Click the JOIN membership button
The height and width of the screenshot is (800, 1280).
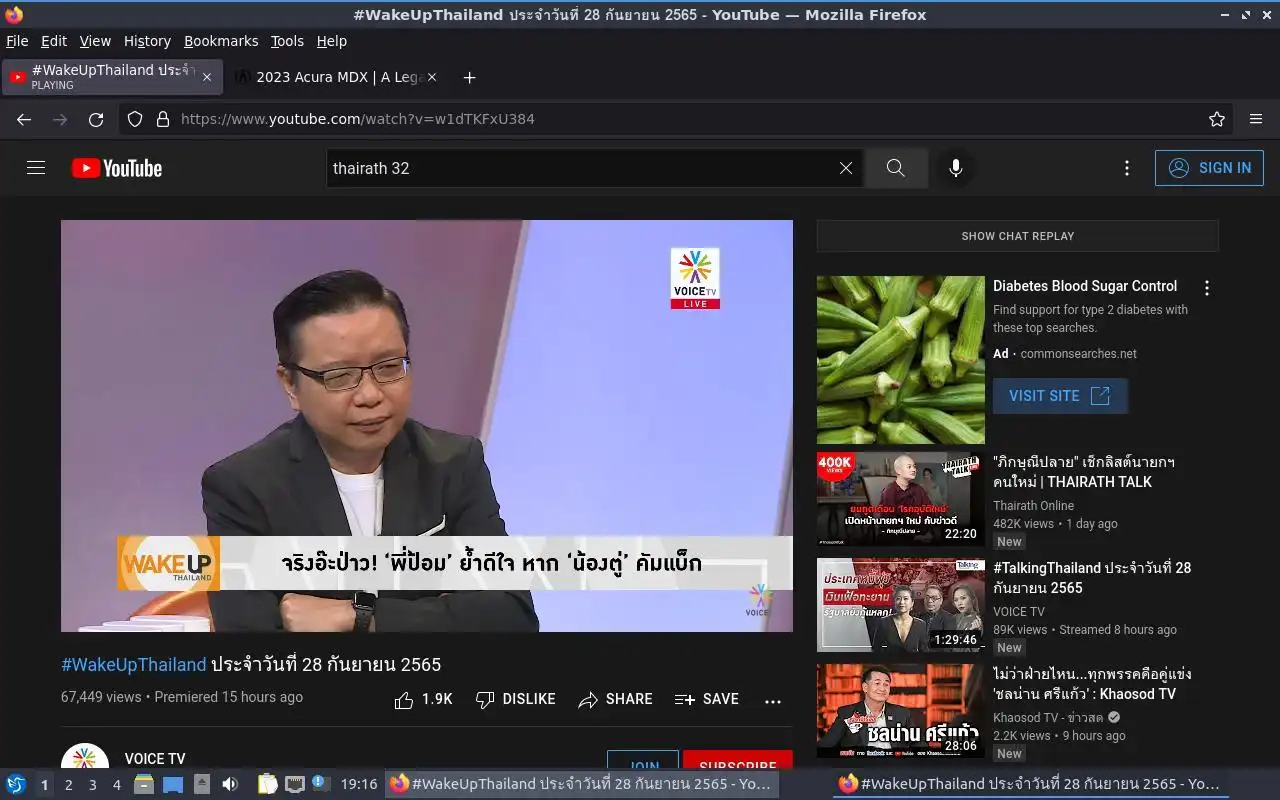[643, 760]
